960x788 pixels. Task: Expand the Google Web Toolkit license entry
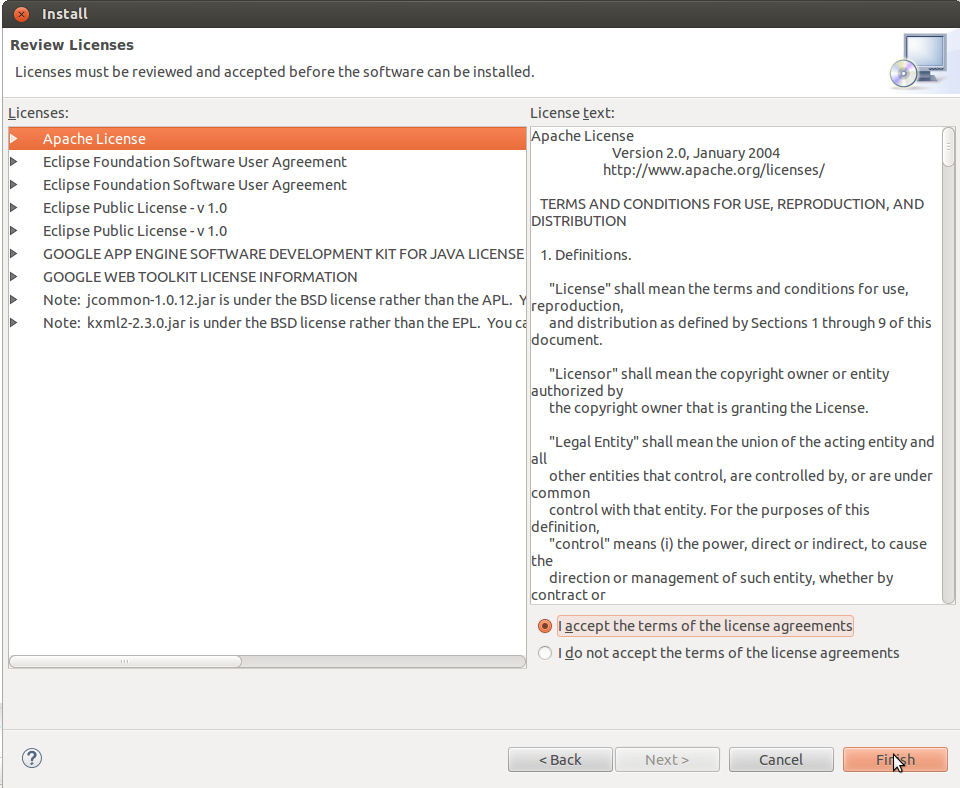pos(14,277)
